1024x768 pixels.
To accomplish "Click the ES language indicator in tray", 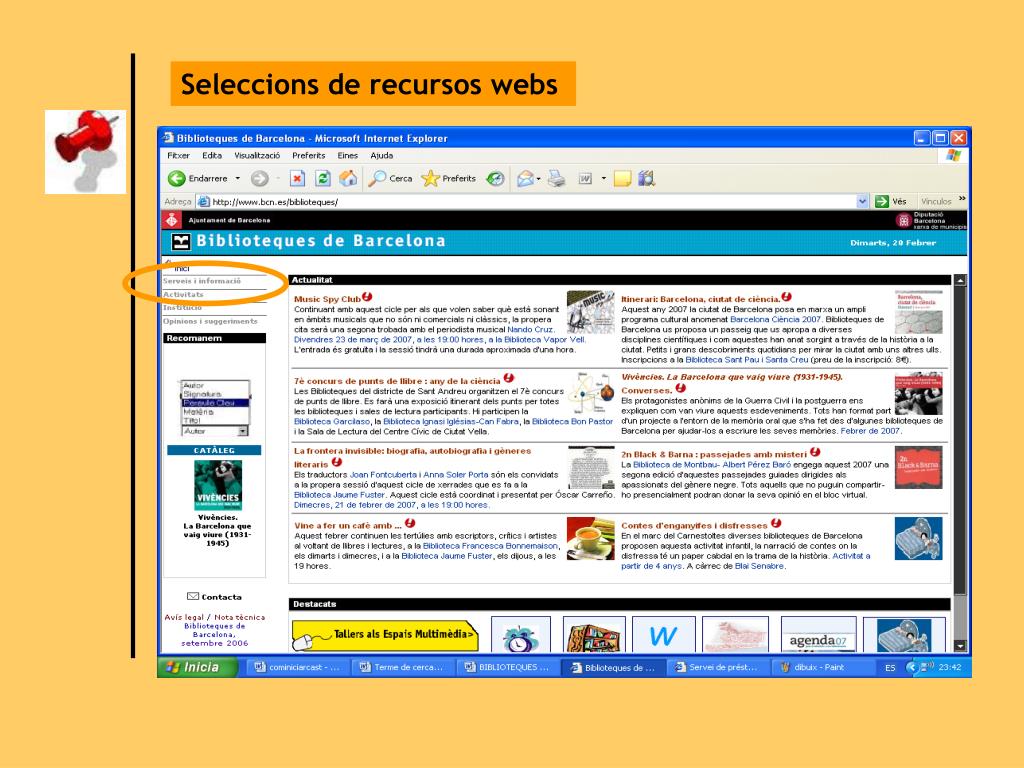I will pos(890,667).
